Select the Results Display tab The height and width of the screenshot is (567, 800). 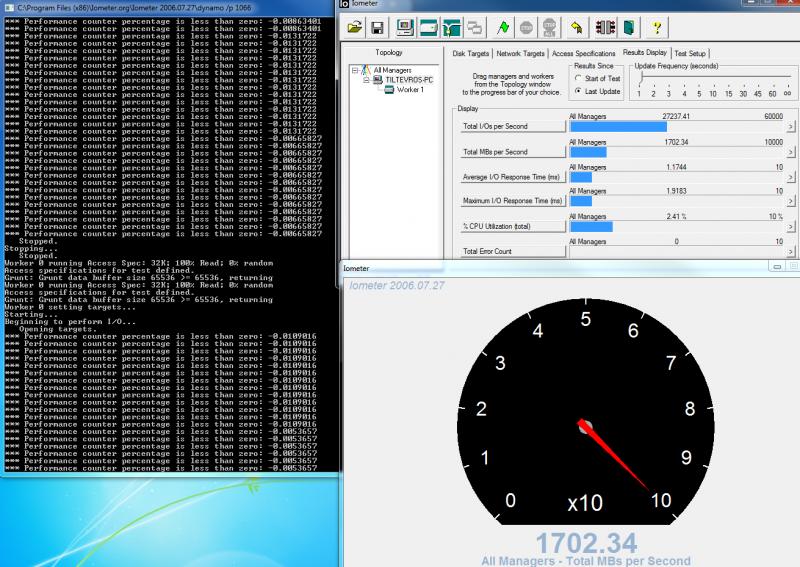coord(644,52)
